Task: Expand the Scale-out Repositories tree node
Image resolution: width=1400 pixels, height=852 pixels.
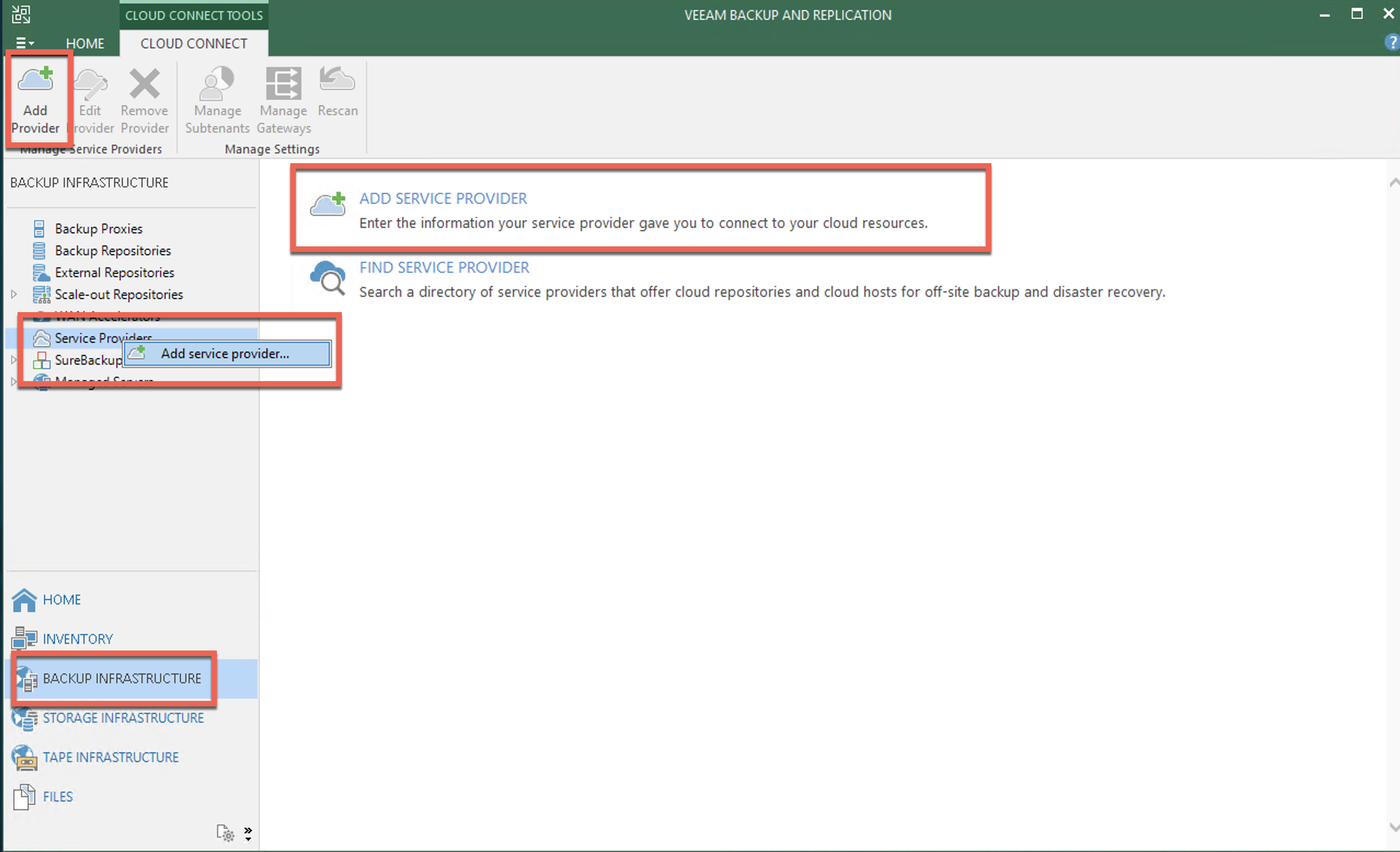Action: click(14, 294)
